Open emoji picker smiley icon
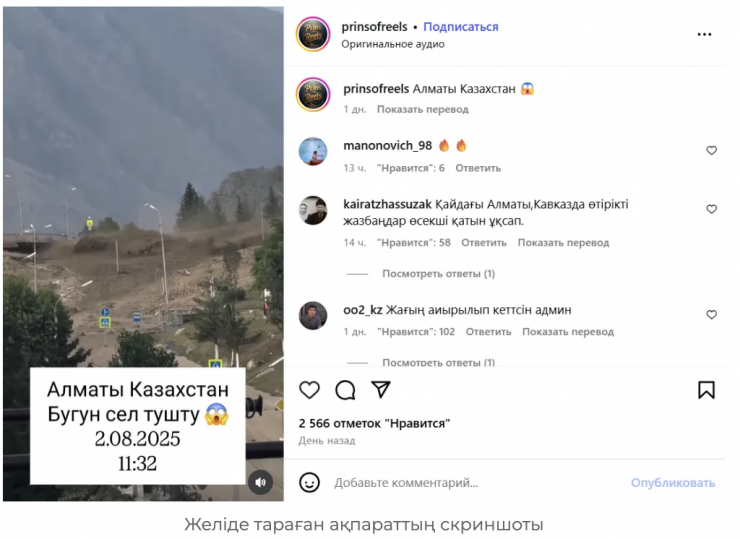This screenshot has width=740, height=539. click(310, 482)
